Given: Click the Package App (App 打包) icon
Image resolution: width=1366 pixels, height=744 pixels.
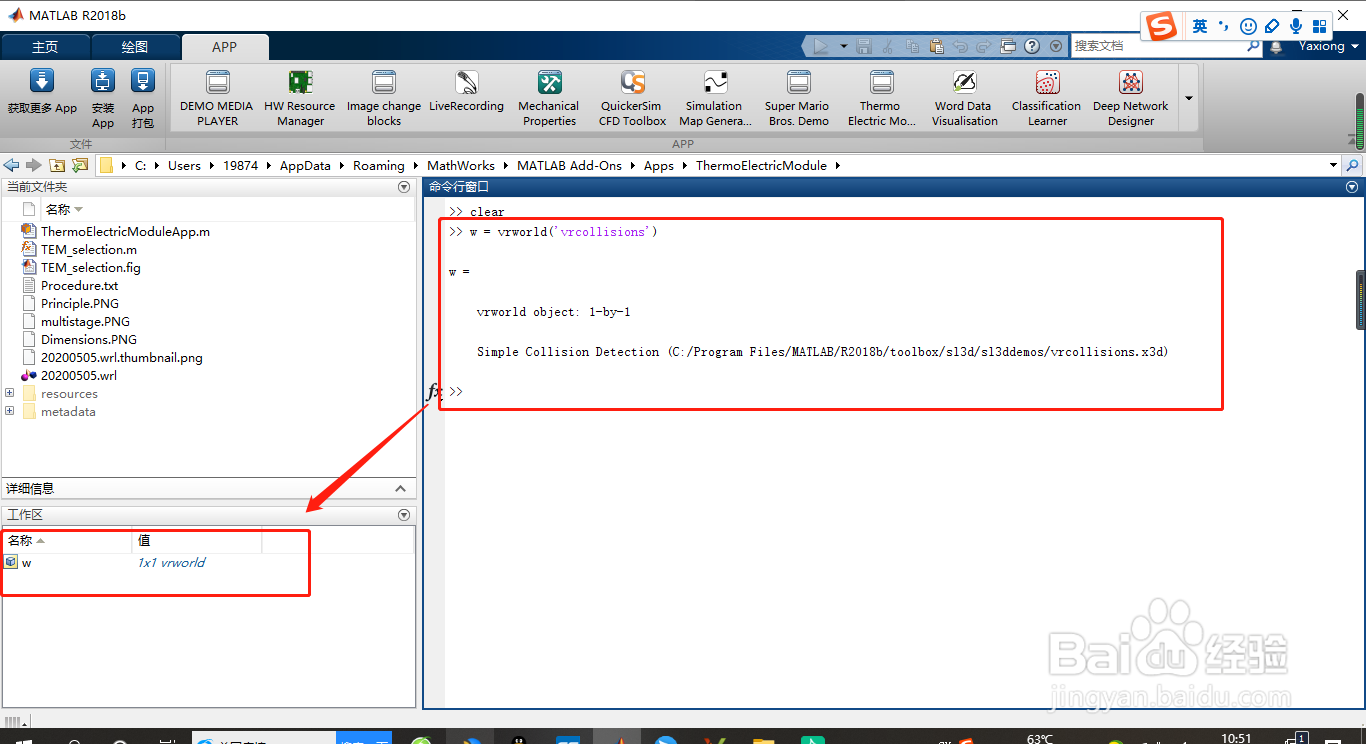Looking at the screenshot, I should tap(143, 82).
